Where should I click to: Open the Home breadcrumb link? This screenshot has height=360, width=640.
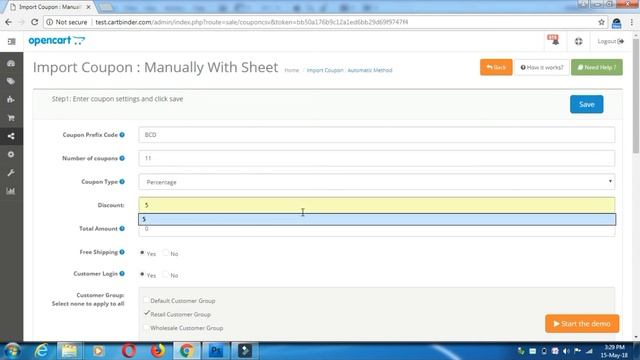pos(291,70)
